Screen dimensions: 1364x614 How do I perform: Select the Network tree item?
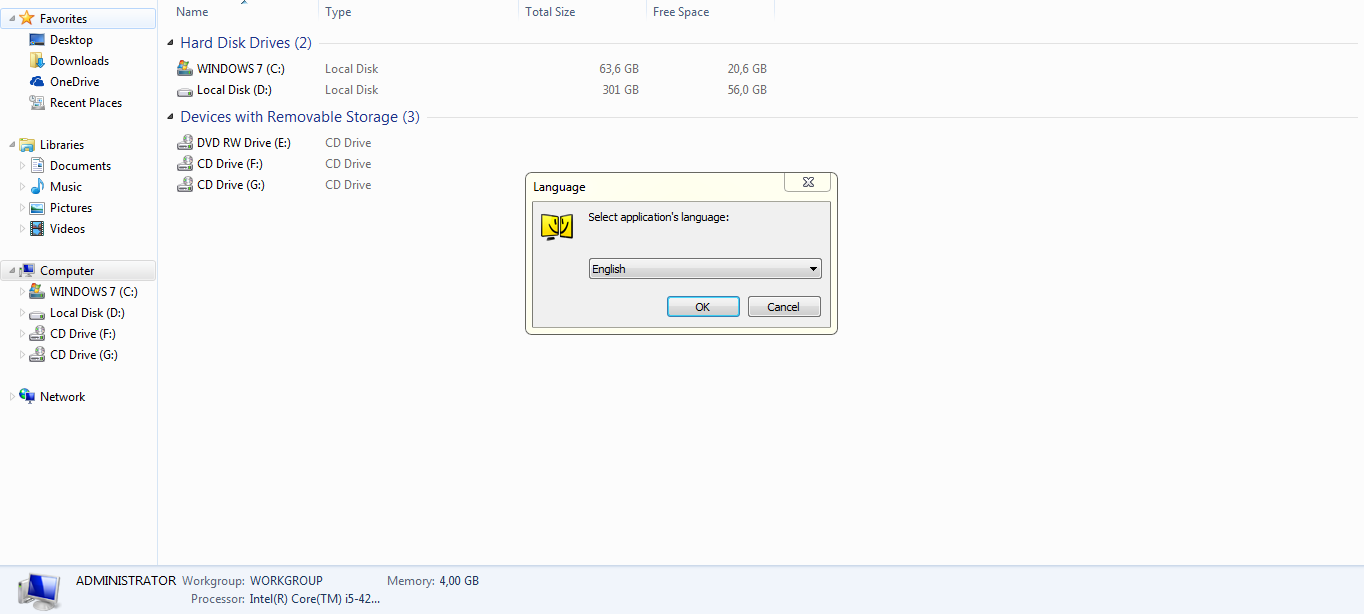(62, 397)
